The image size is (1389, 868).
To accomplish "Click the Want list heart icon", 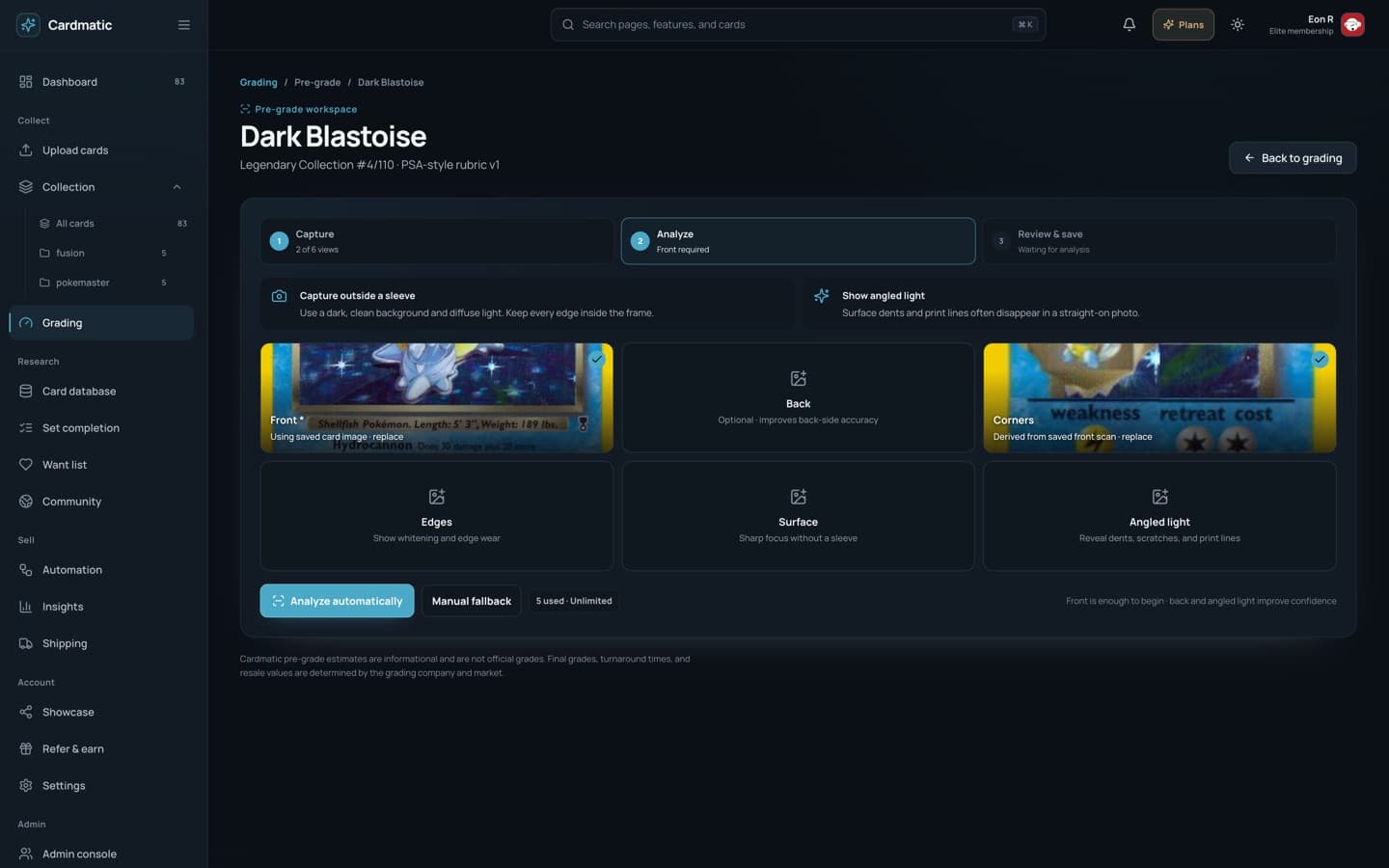I will pyautogui.click(x=26, y=465).
